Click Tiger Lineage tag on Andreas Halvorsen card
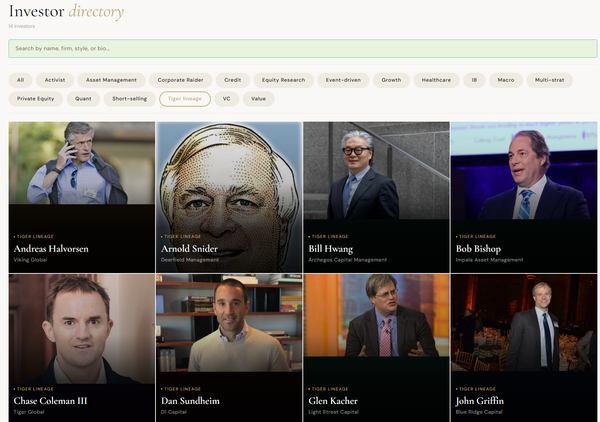Viewport: 600px width, 422px height. (x=34, y=236)
